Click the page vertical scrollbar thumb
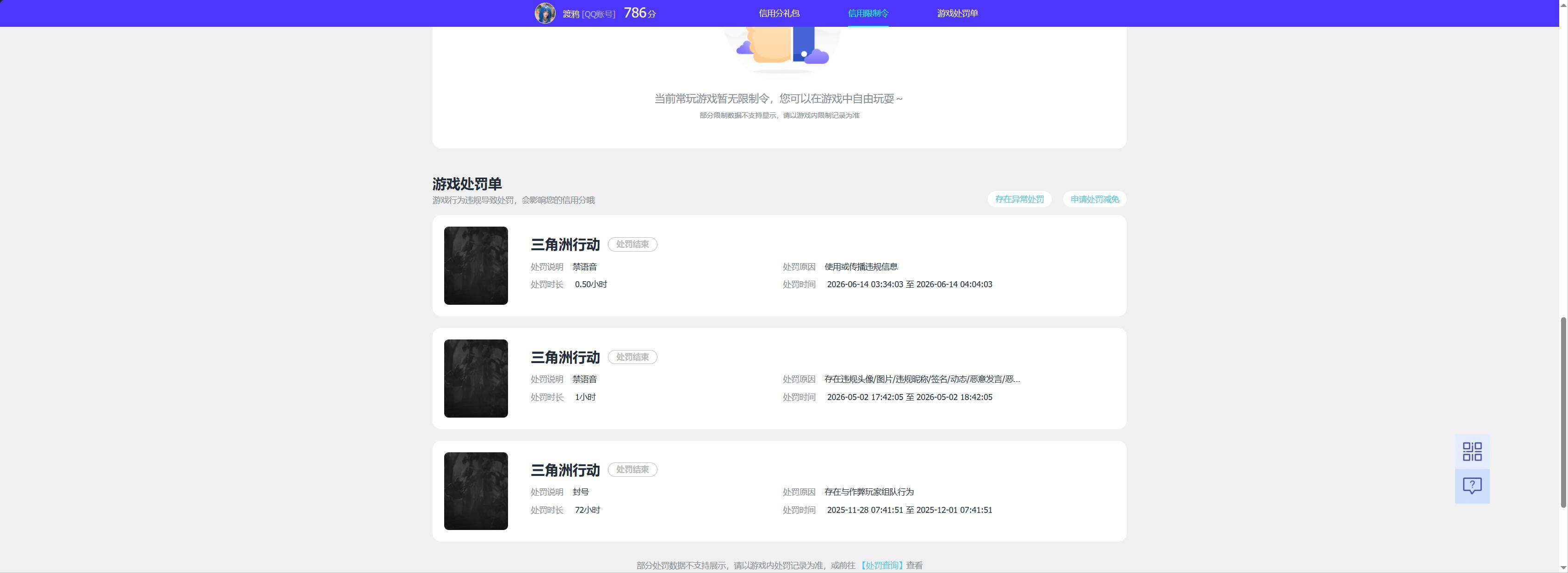Viewport: 1568px width, 573px height. click(x=1562, y=412)
